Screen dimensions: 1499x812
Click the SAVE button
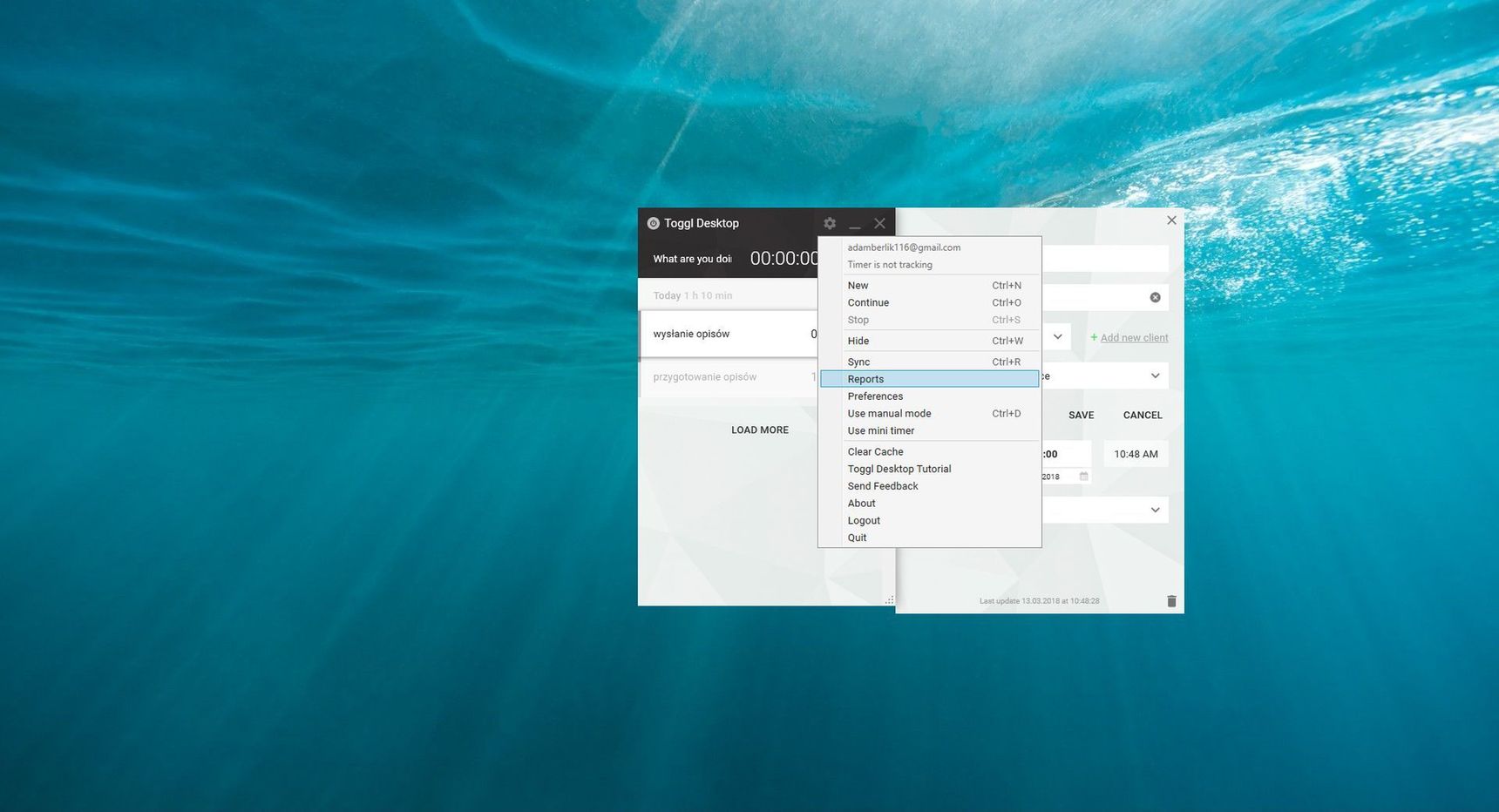coord(1081,416)
